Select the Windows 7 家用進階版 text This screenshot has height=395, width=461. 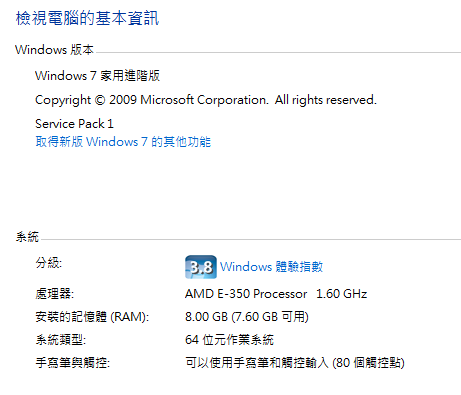coord(97,76)
